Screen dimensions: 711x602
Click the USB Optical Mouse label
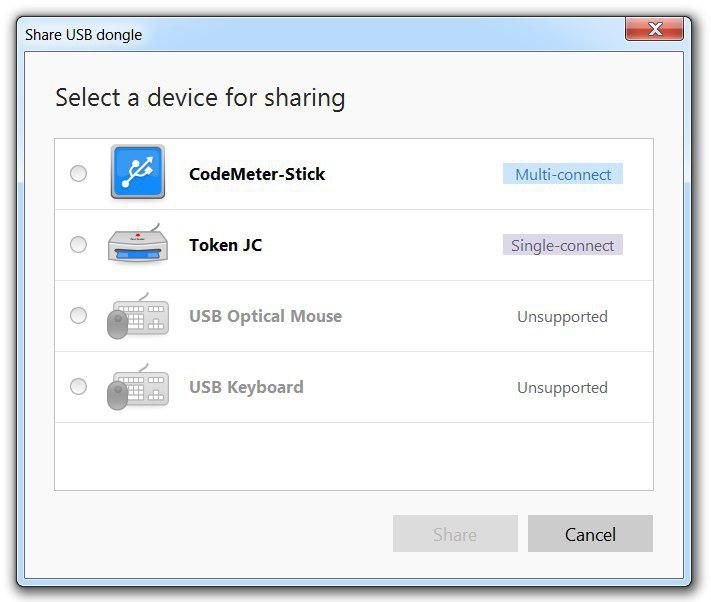[x=265, y=316]
